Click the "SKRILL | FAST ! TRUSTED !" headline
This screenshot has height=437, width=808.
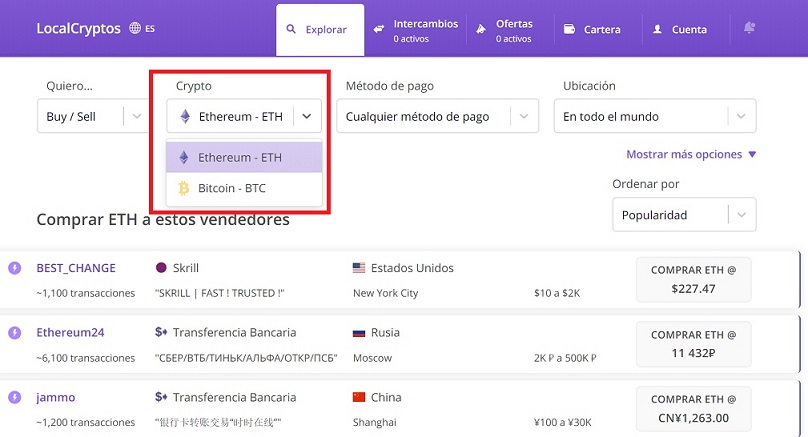[x=220, y=293]
